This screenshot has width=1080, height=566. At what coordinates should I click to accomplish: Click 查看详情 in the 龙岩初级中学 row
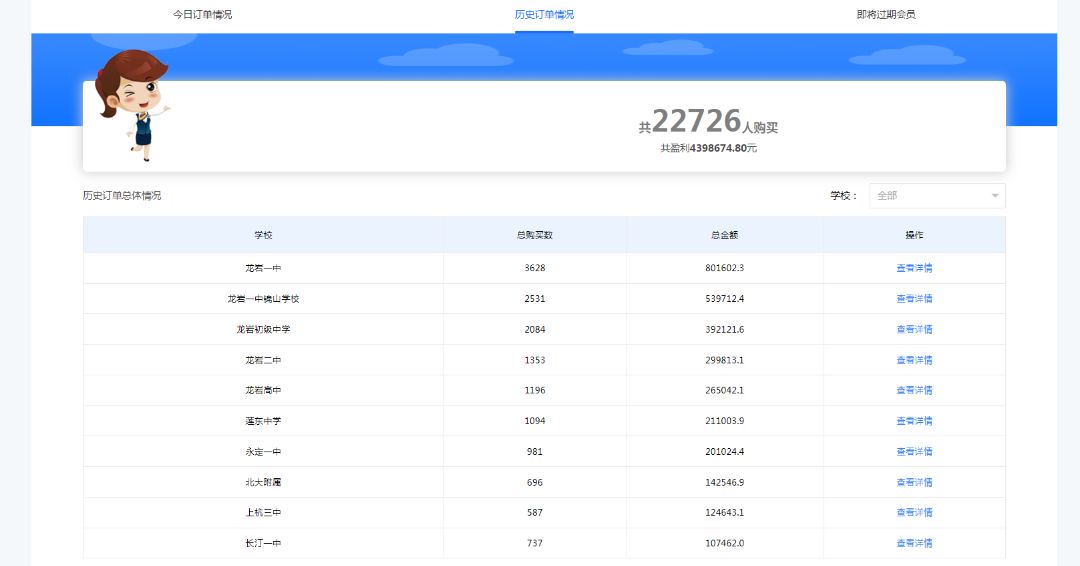(914, 329)
